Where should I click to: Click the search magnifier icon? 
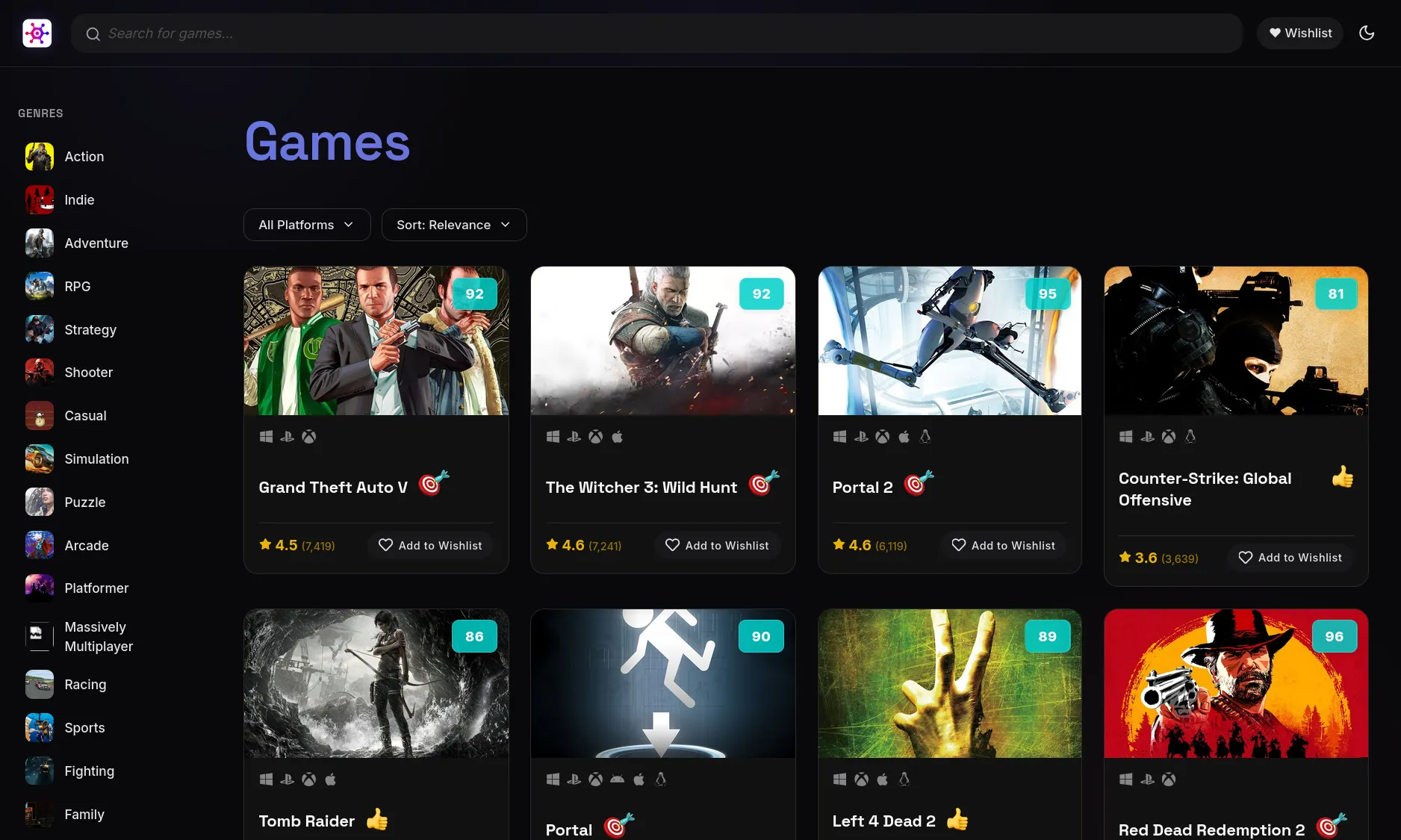tap(93, 34)
